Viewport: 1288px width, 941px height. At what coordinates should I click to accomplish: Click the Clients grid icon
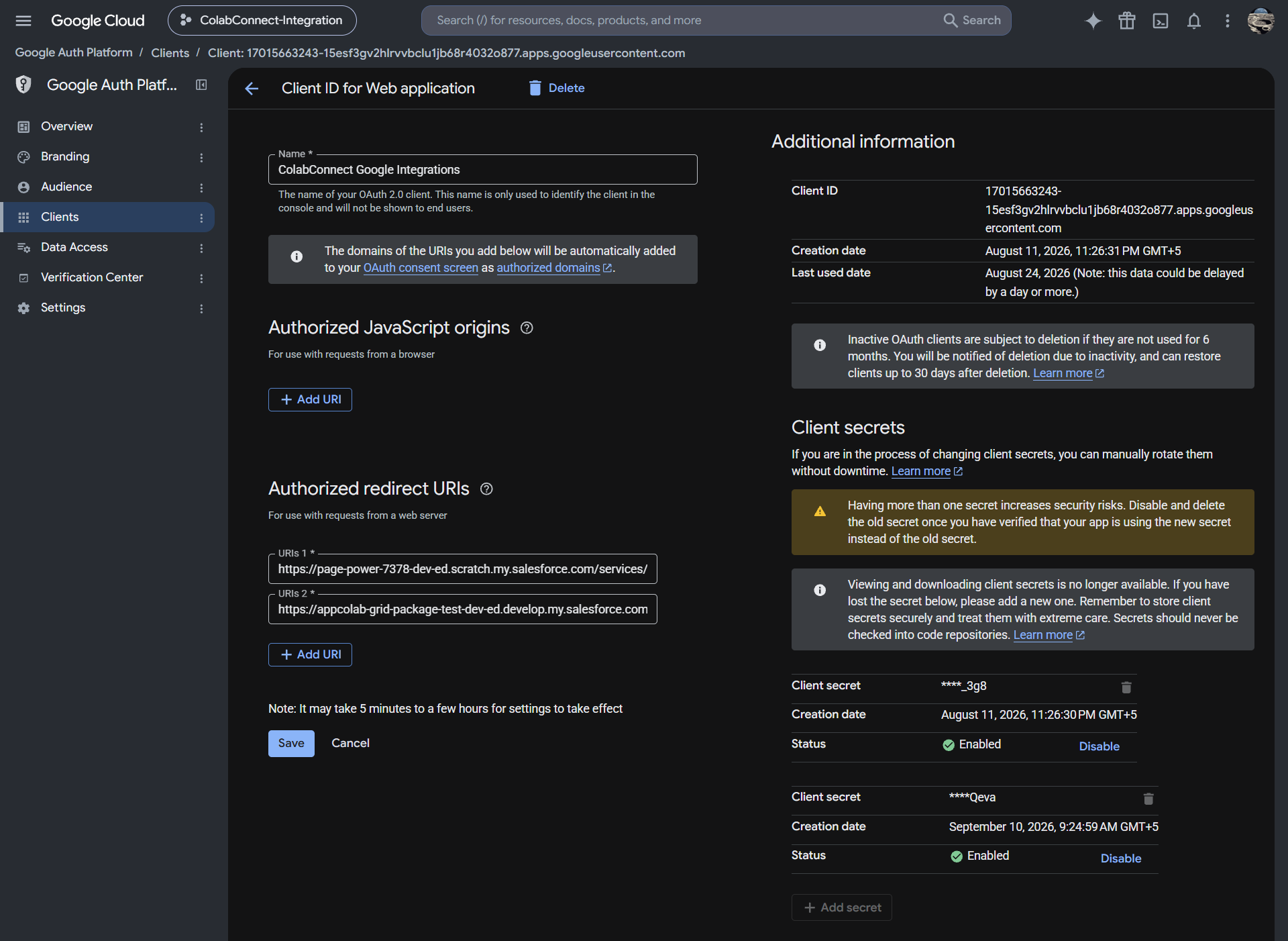23,217
